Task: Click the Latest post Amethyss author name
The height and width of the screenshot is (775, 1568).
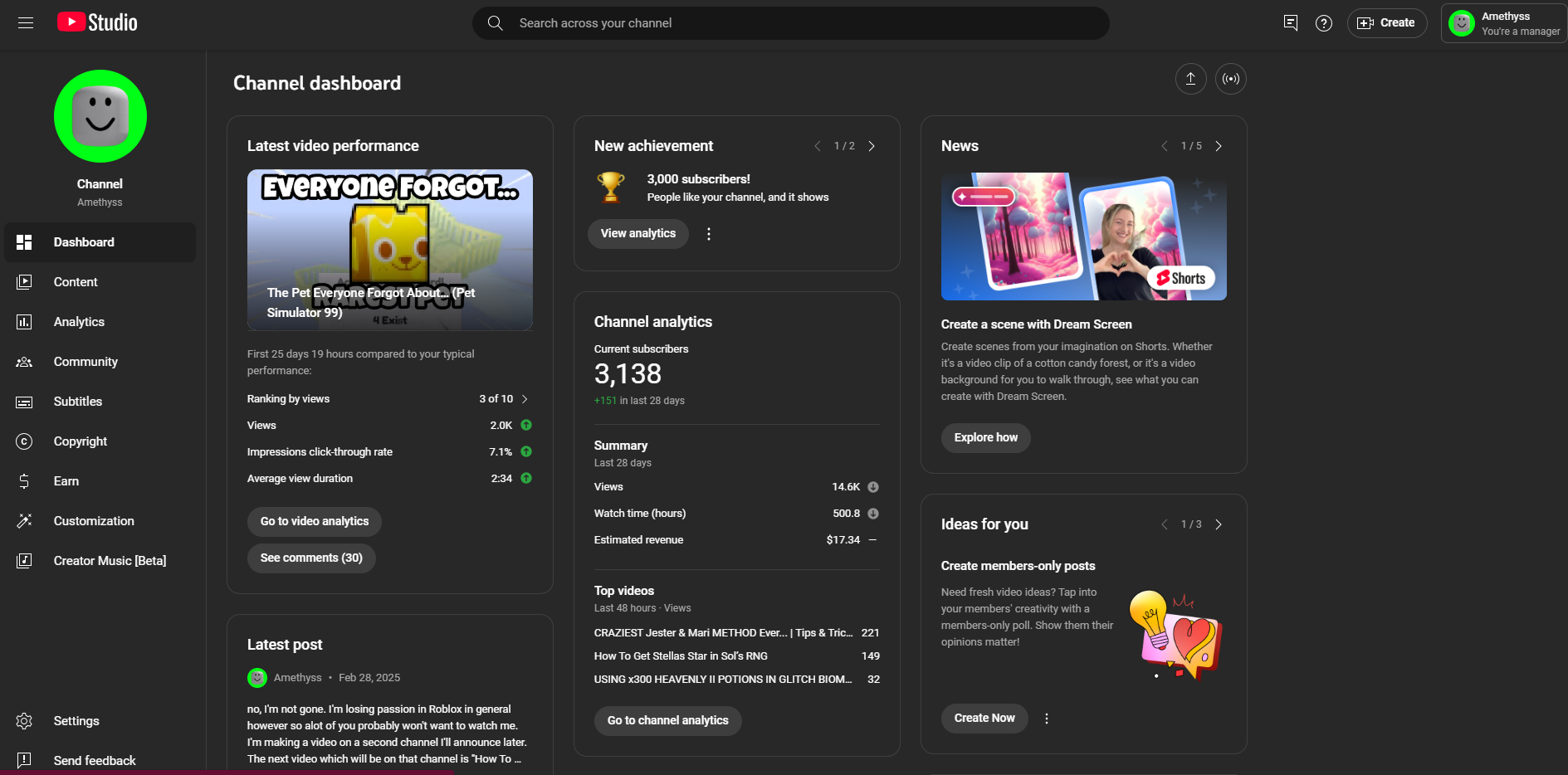Action: pos(297,678)
